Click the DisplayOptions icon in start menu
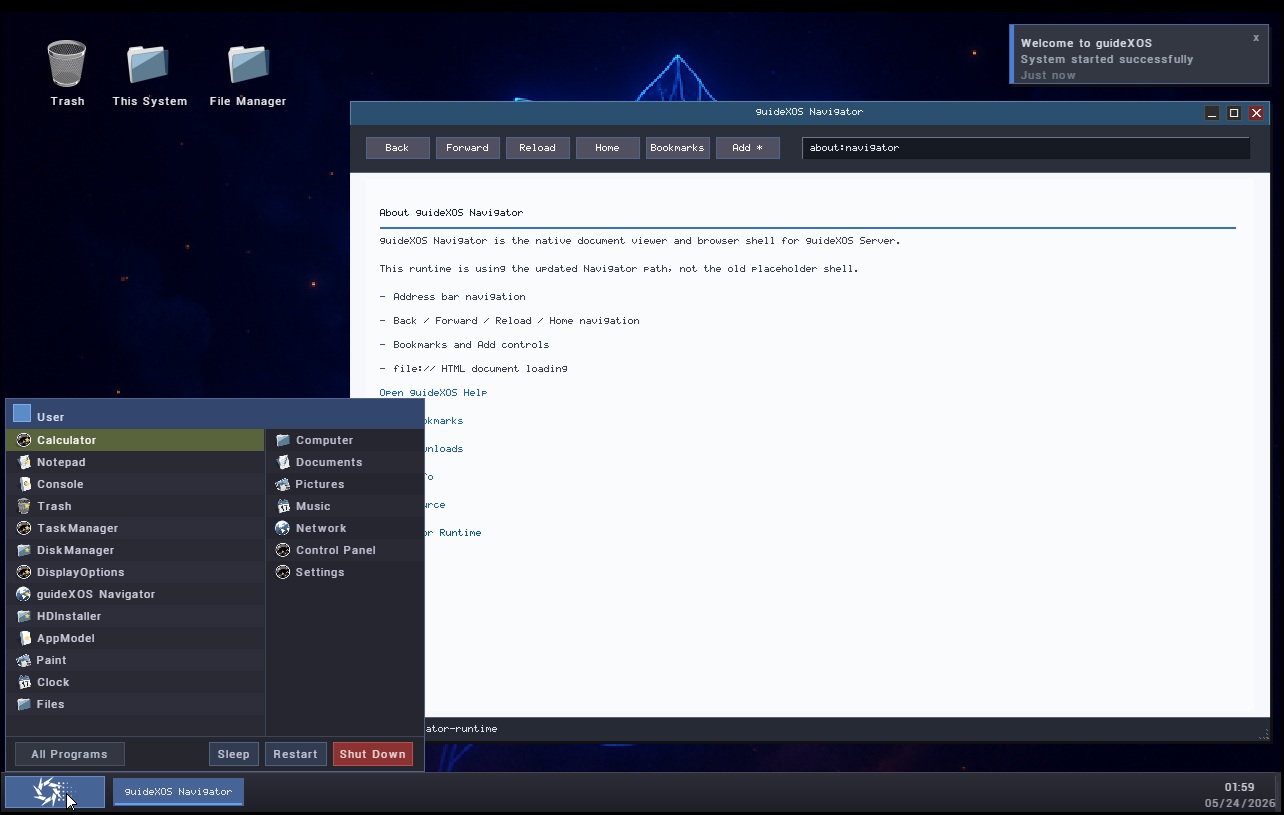The width and height of the screenshot is (1284, 815). [24, 572]
